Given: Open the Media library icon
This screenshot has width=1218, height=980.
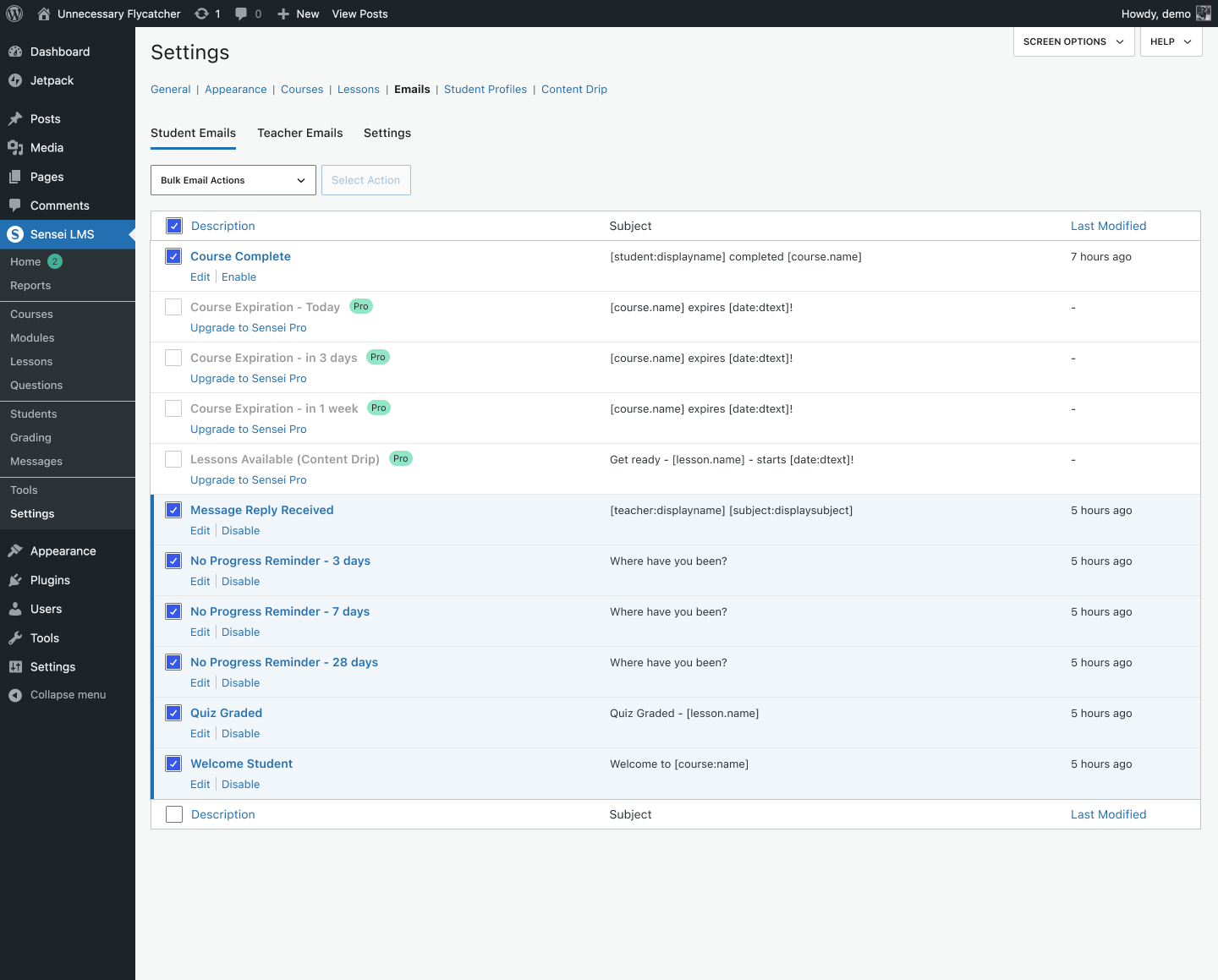Looking at the screenshot, I should pyautogui.click(x=16, y=147).
